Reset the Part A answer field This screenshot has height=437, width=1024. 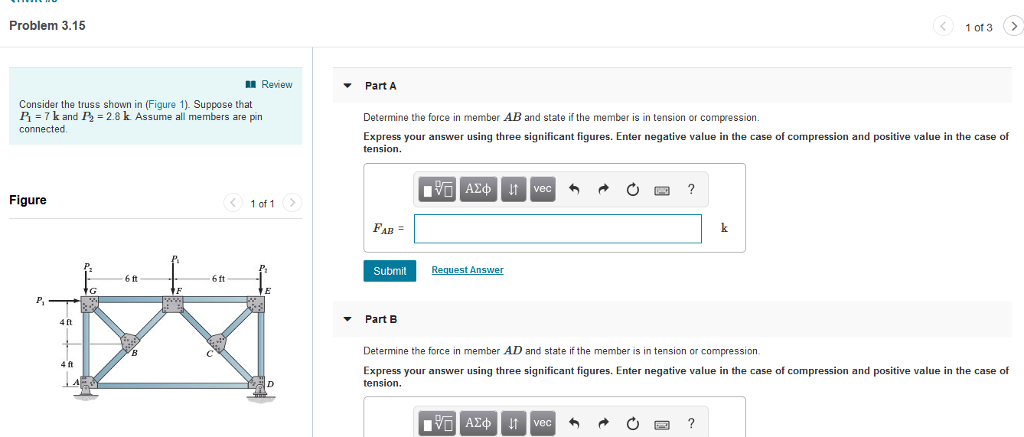[632, 190]
